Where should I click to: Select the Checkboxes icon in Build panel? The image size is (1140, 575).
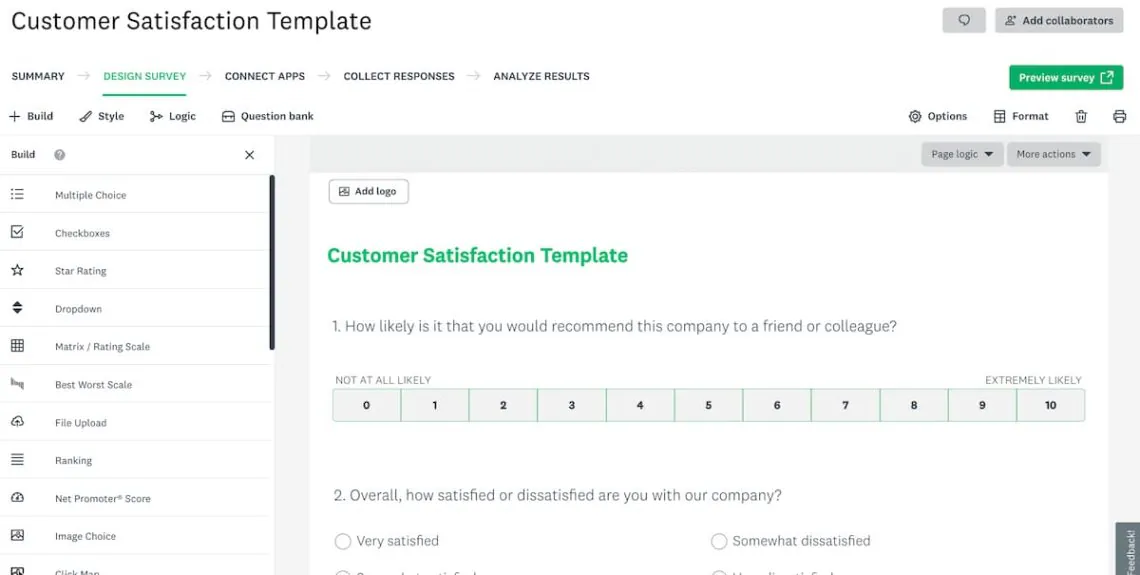[x=17, y=232]
